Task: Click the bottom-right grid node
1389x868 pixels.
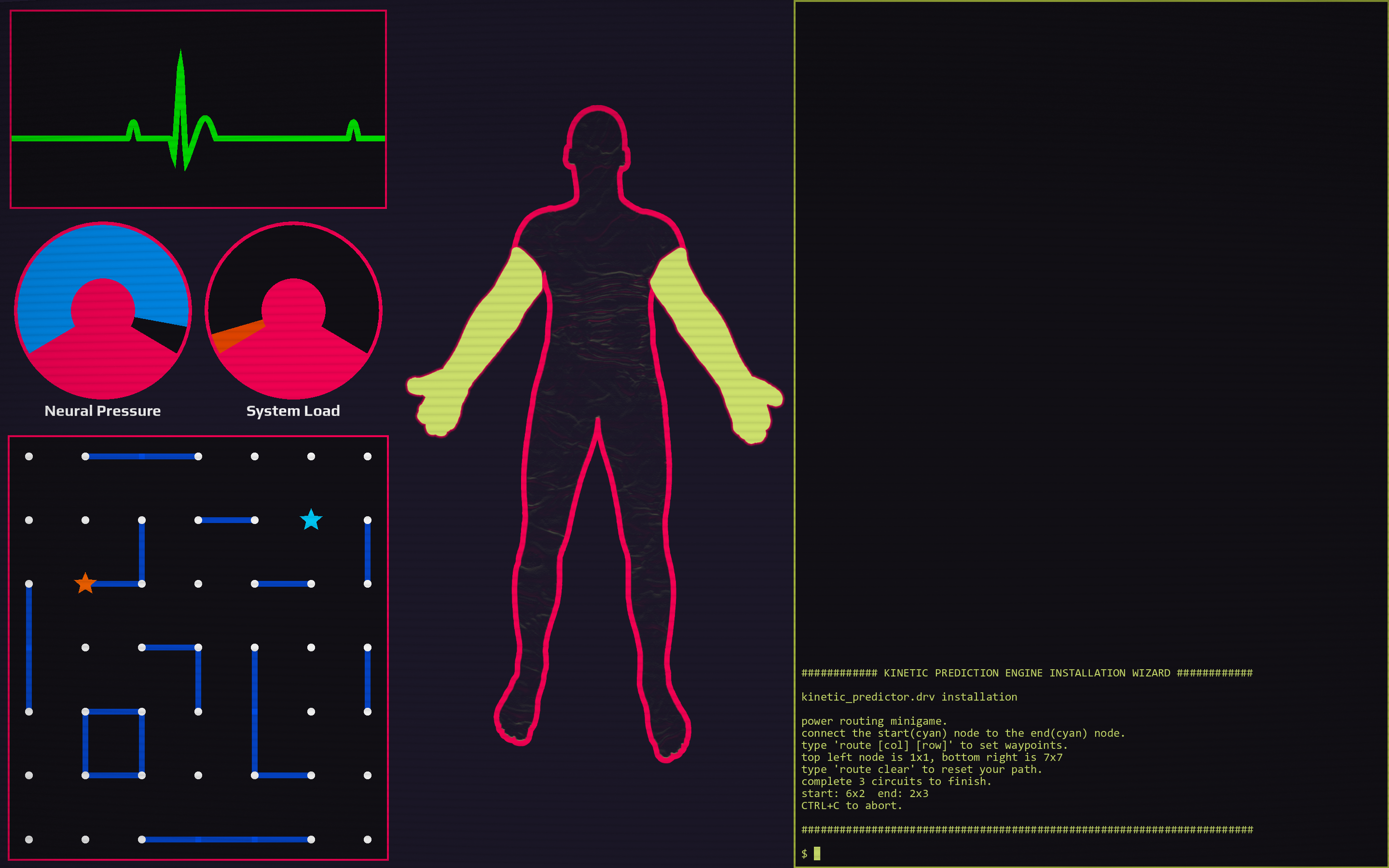Action: click(367, 840)
